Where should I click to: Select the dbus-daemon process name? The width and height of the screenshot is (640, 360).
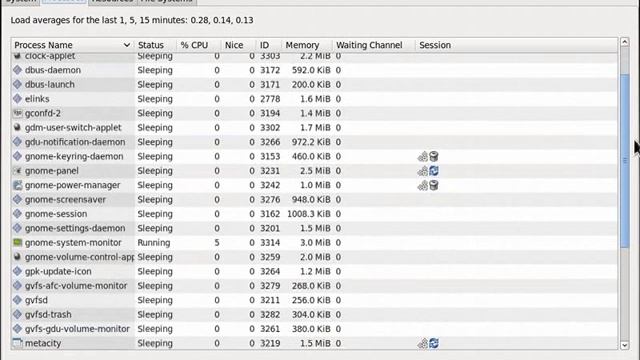(53, 70)
